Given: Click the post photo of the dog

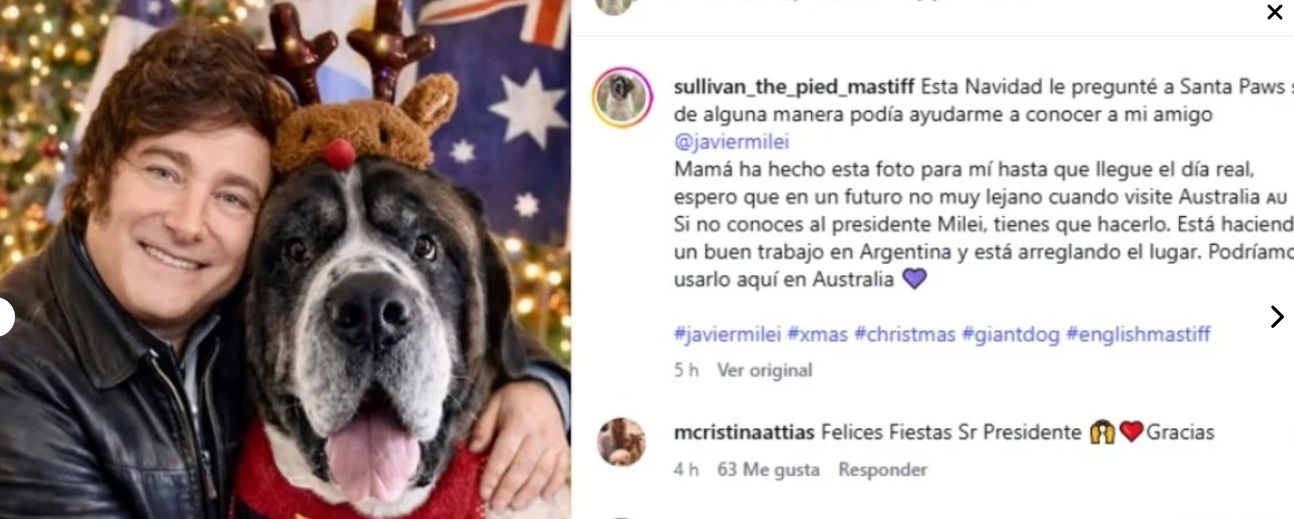Looking at the screenshot, I should pos(285,260).
